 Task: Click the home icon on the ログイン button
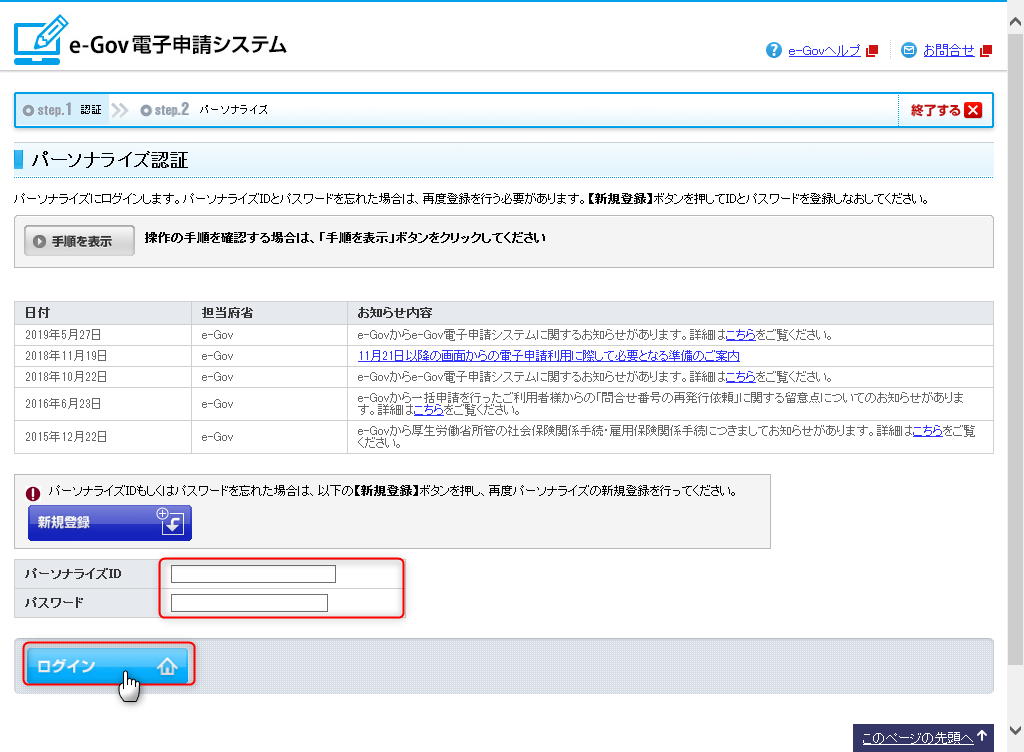pos(167,667)
